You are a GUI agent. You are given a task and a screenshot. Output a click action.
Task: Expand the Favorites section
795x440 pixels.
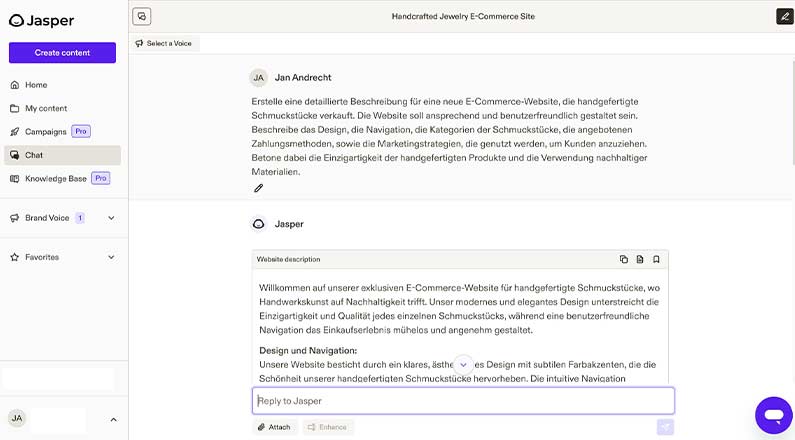point(111,257)
